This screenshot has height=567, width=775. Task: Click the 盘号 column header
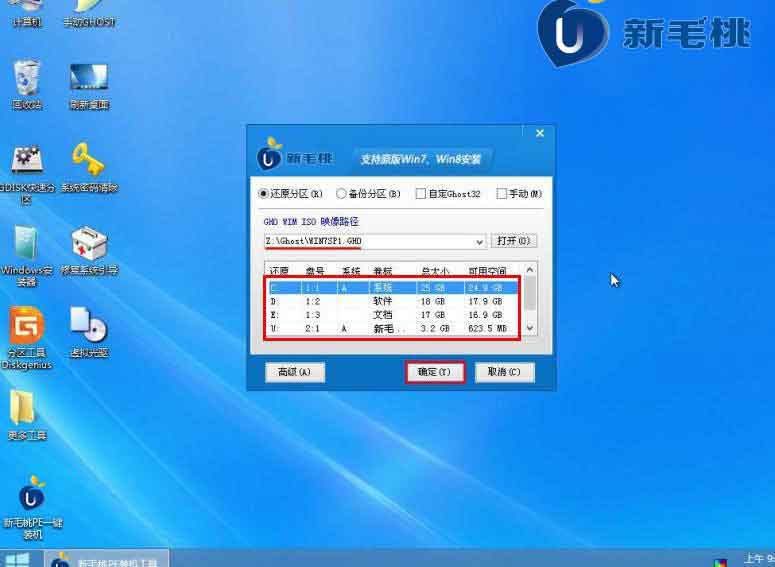tap(315, 271)
